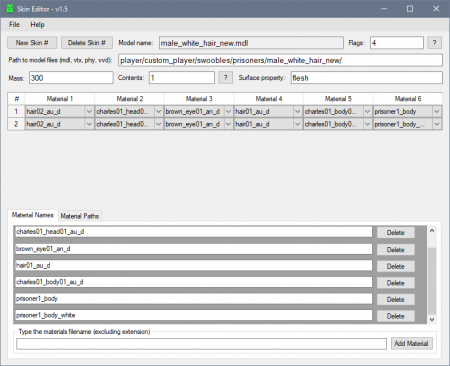This screenshot has height=366, width=450.
Task: Click the question mark button next to Flags
Action: [x=434, y=43]
